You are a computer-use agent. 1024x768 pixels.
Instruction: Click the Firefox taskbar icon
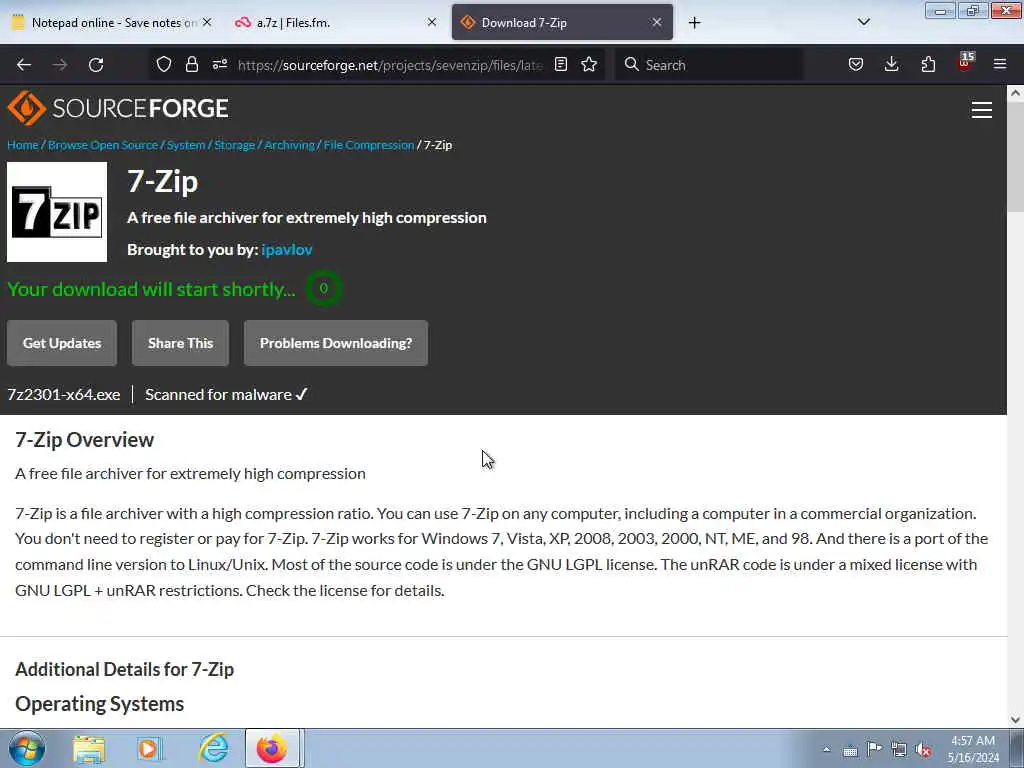[x=272, y=748]
